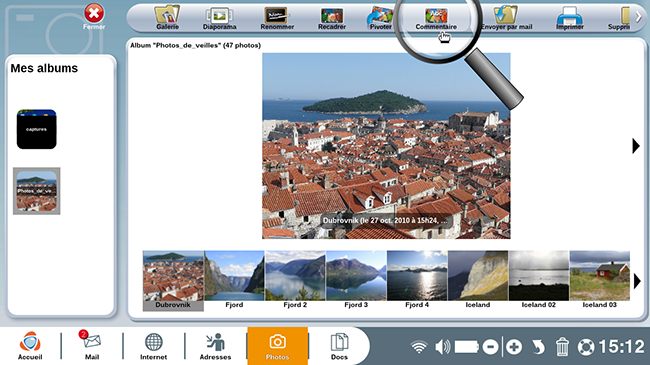Viewport: 650px width, 365px height.
Task: Click the Supprimer tool in the top toolbar
Action: [619, 18]
